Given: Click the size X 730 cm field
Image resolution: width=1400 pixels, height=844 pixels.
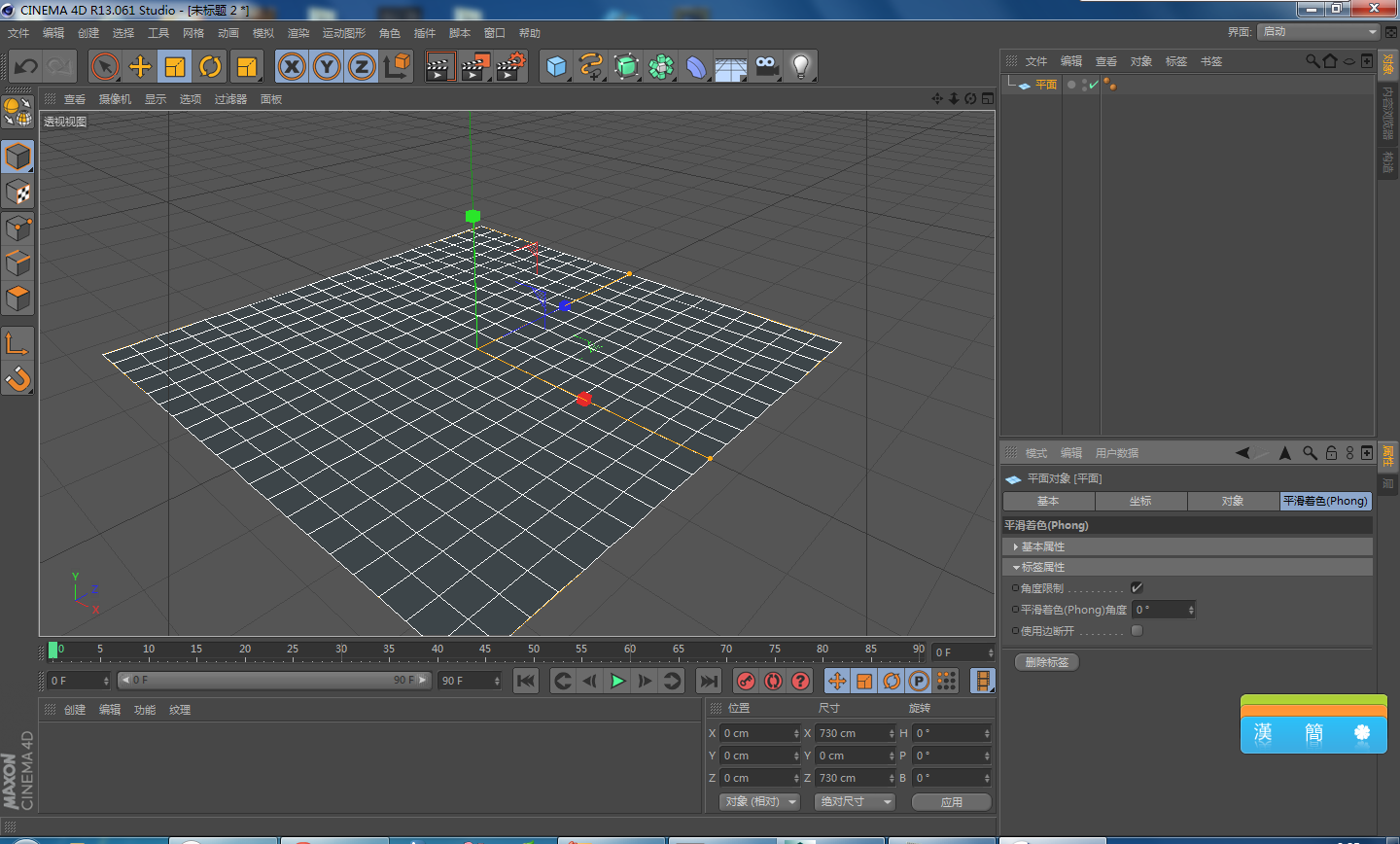Looking at the screenshot, I should (x=855, y=733).
